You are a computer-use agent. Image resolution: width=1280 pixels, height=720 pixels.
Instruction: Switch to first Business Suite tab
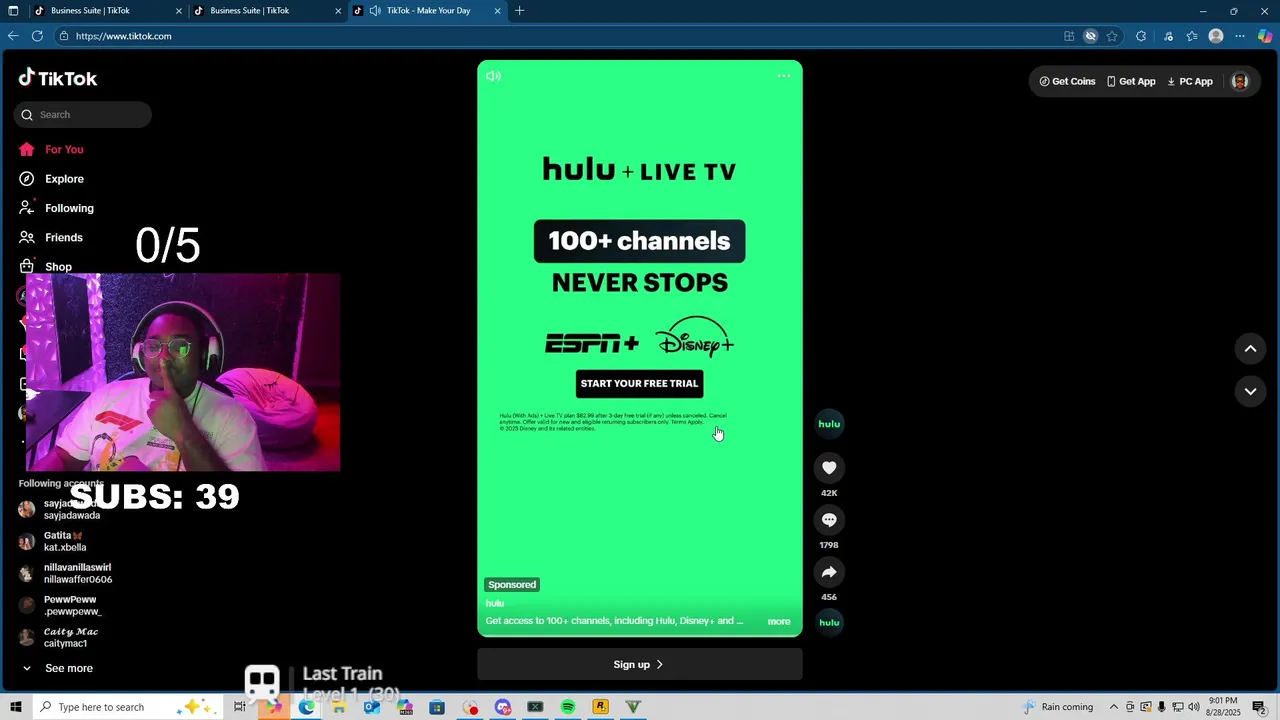[x=106, y=11]
